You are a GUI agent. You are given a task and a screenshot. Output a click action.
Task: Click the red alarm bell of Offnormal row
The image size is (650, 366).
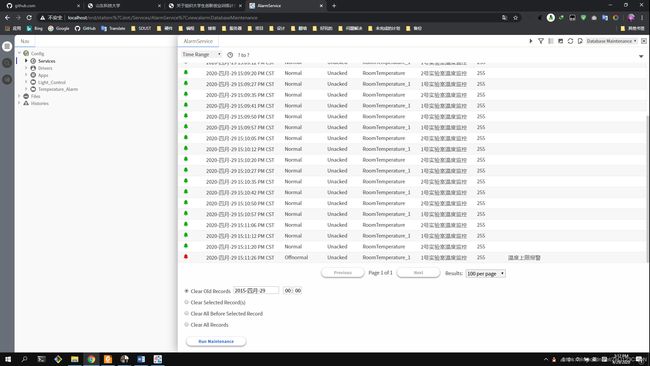coord(186,257)
